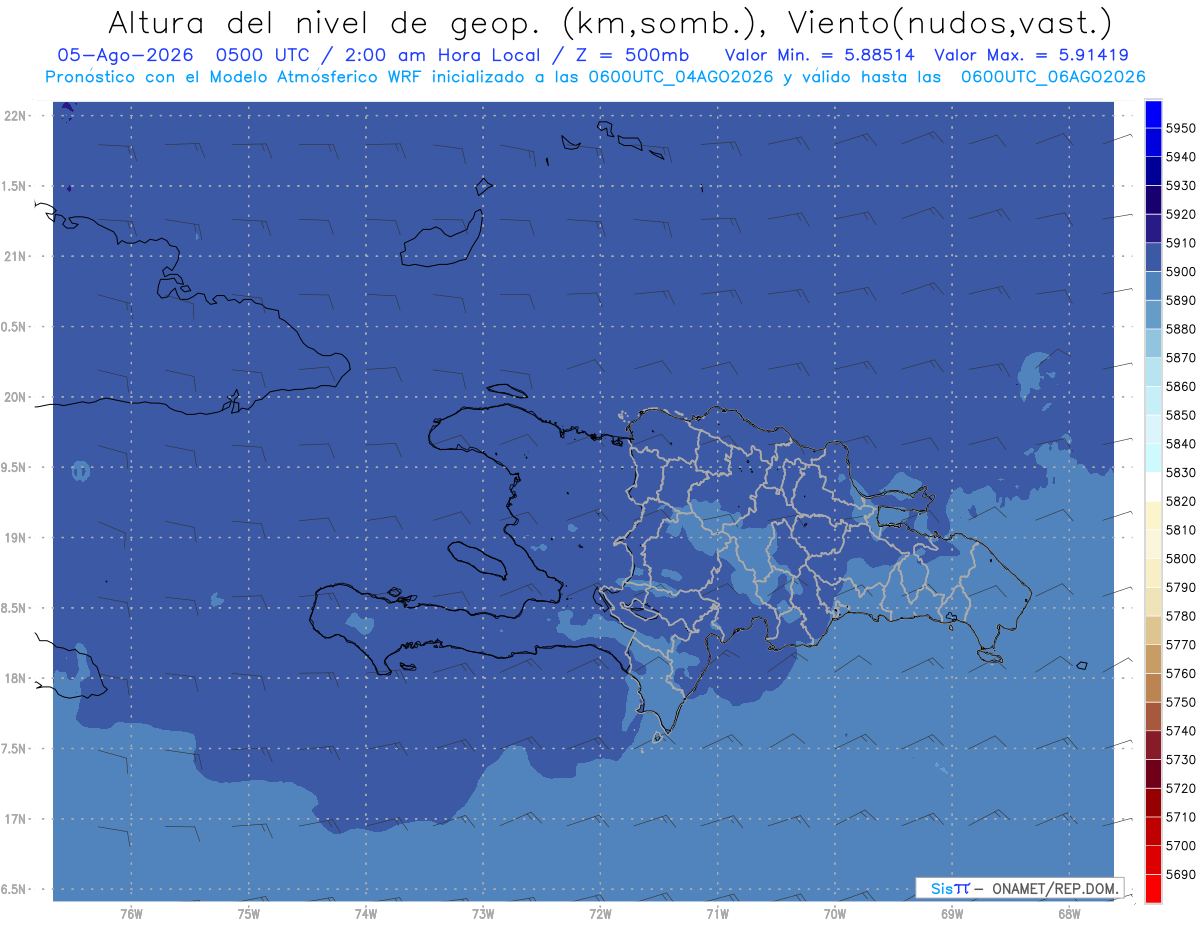Click the legend value '5870'

pos(1181,358)
